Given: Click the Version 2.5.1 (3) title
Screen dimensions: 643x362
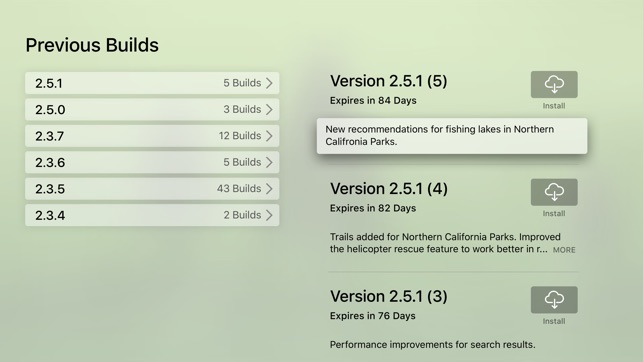Looking at the screenshot, I should pyautogui.click(x=389, y=296).
